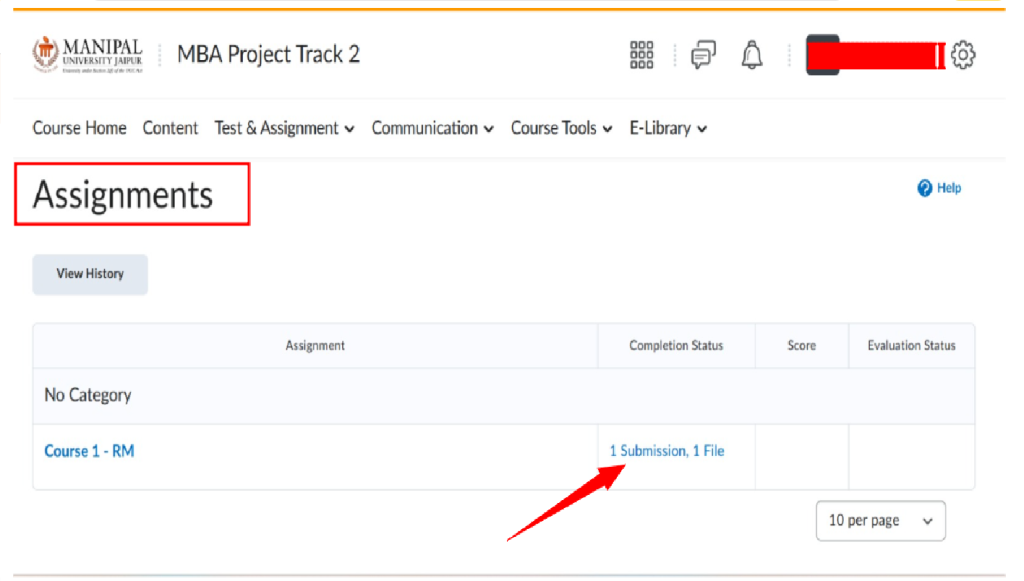Viewport: 1024px width, 581px height.
Task: Open the settings gear icon
Action: click(963, 55)
